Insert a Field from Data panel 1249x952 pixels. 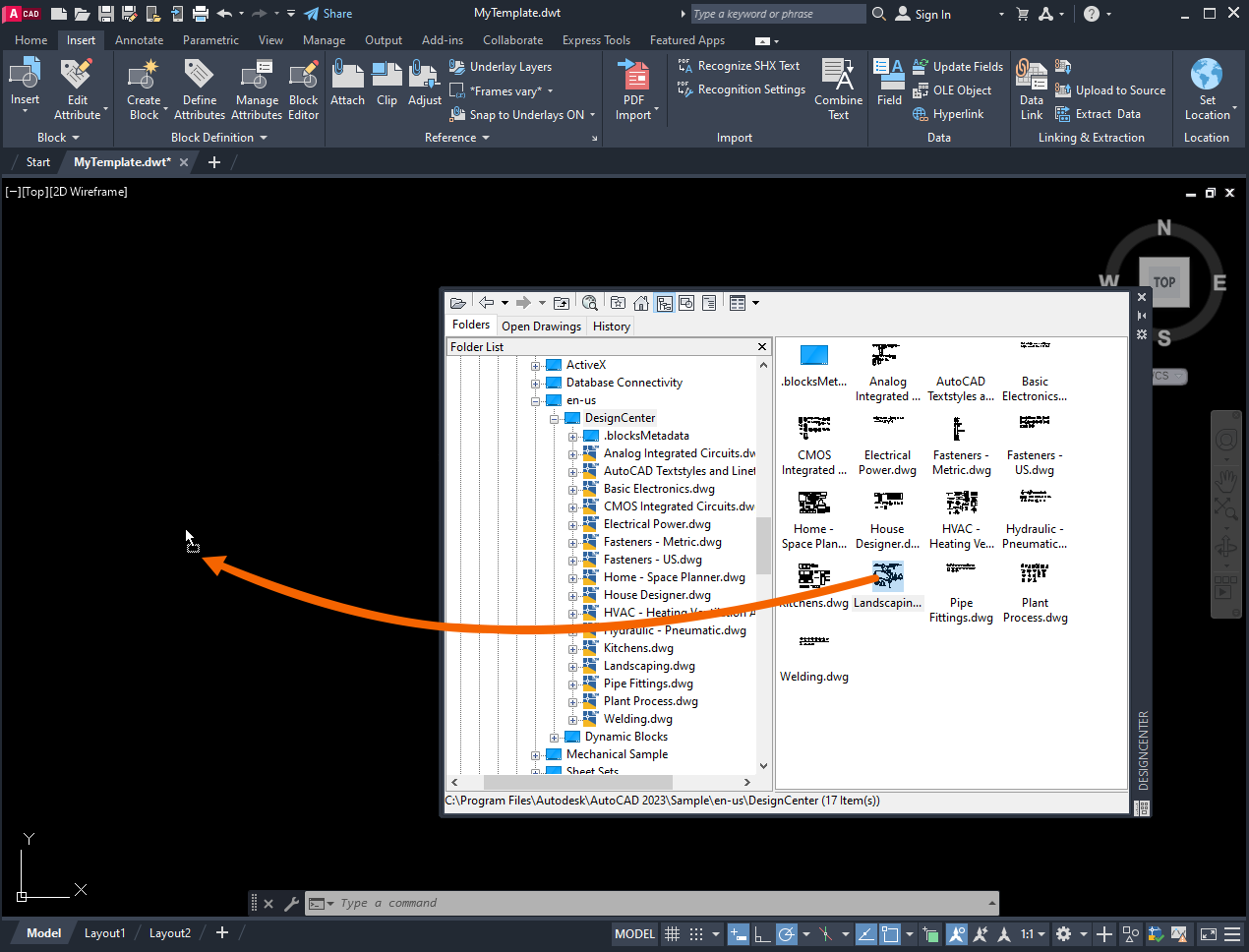click(x=889, y=82)
